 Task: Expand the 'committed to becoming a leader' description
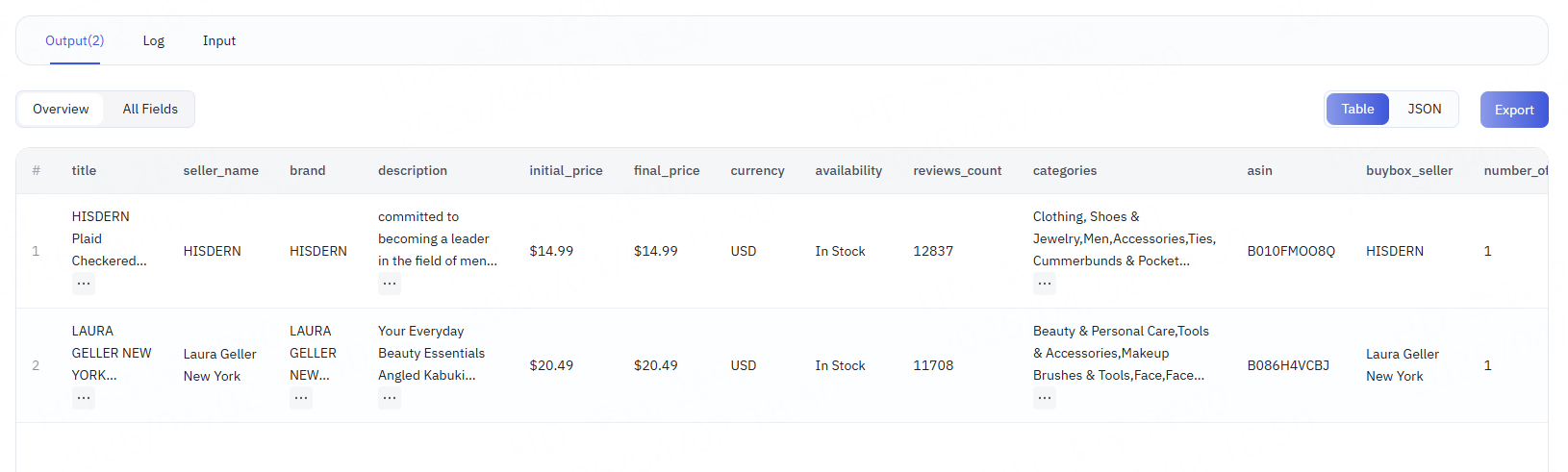pos(390,283)
